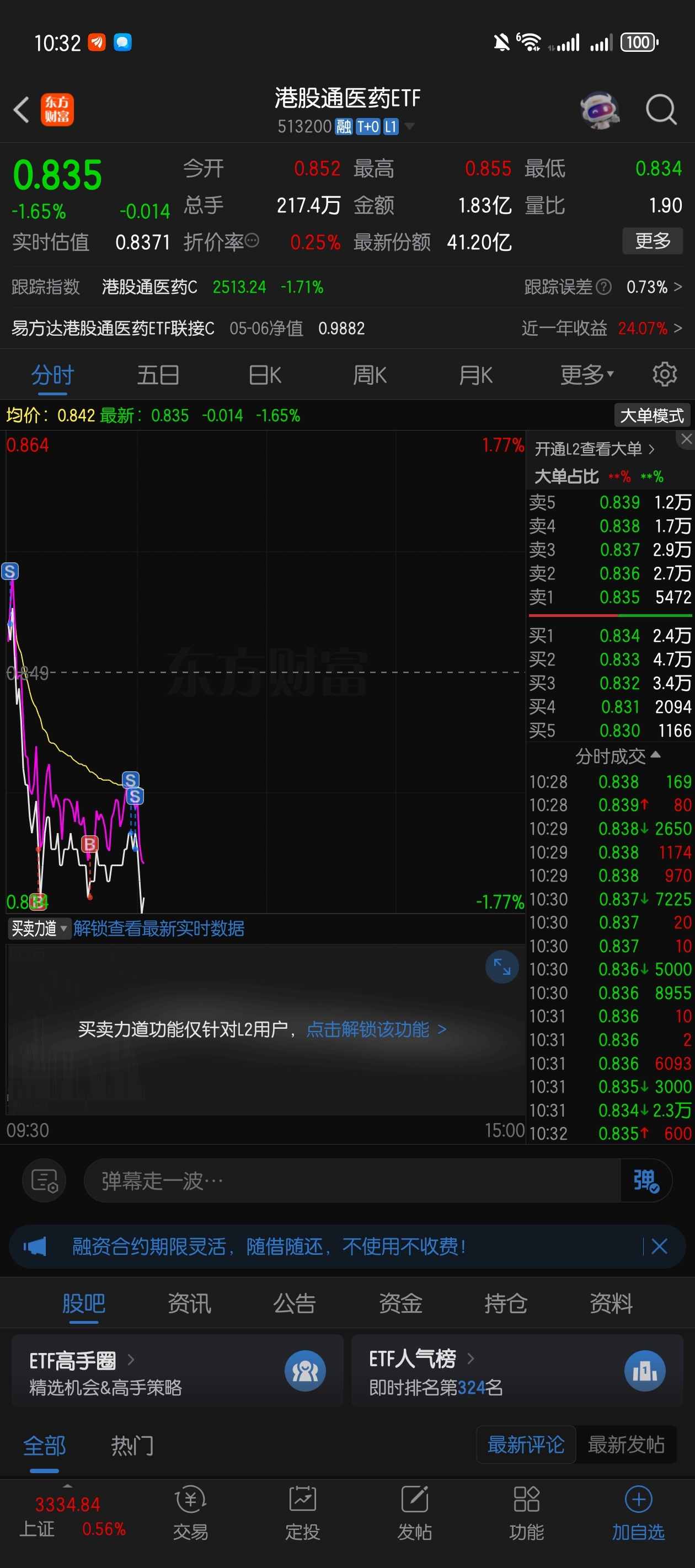The width and height of the screenshot is (695, 1568).
Task: Open the robot assistant avatar
Action: pyautogui.click(x=600, y=110)
